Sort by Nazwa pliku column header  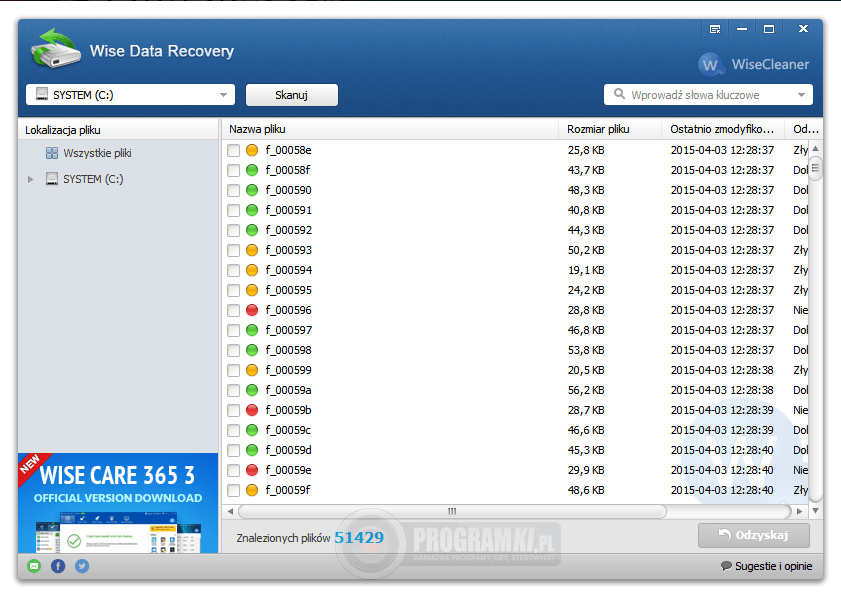(390, 129)
